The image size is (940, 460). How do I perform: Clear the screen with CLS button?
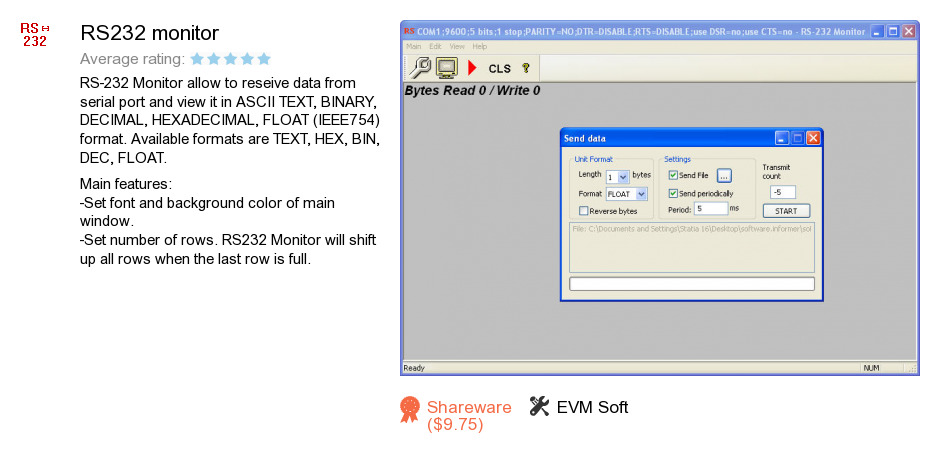click(x=499, y=68)
